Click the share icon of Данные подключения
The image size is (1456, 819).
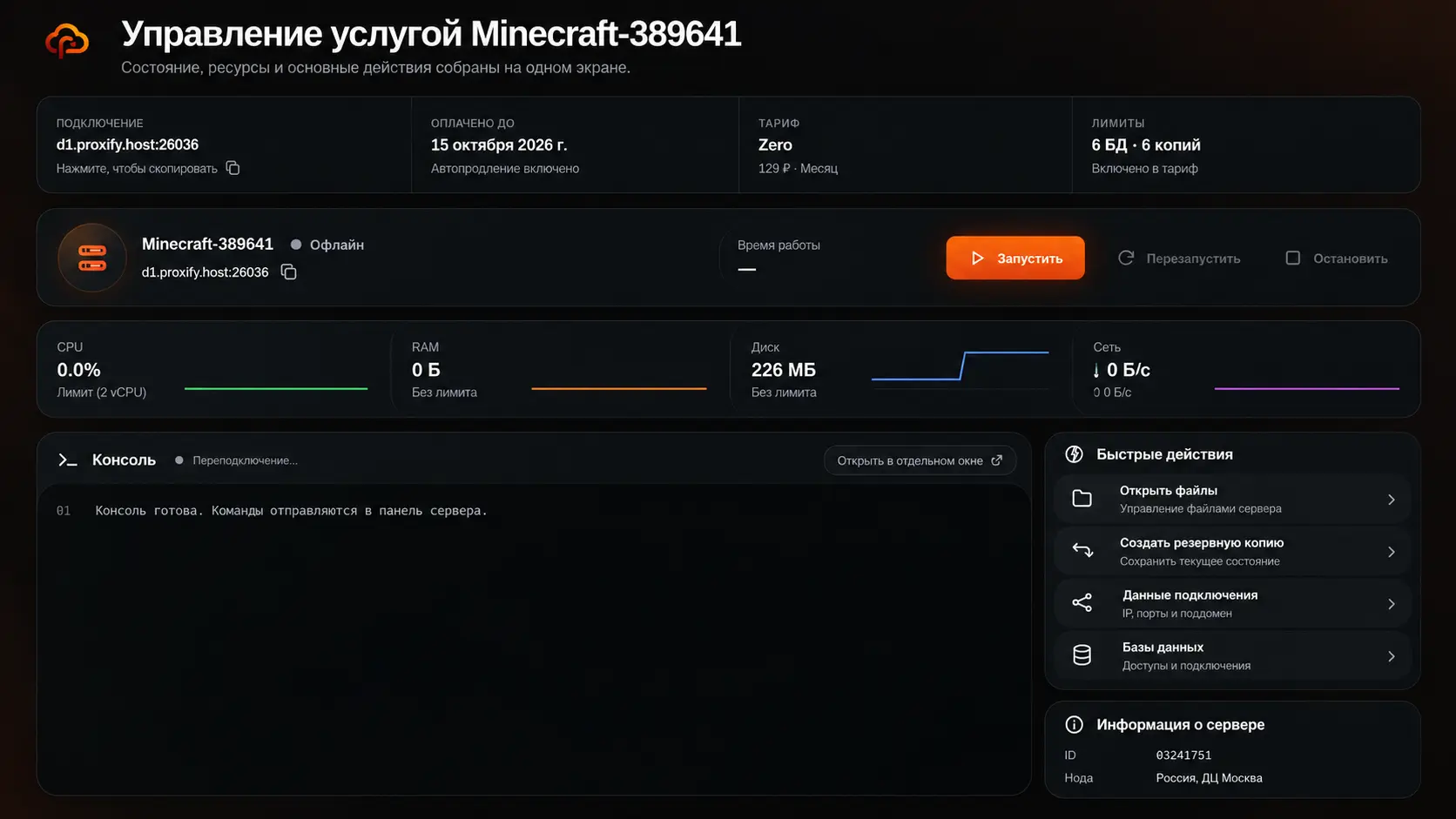1082,603
